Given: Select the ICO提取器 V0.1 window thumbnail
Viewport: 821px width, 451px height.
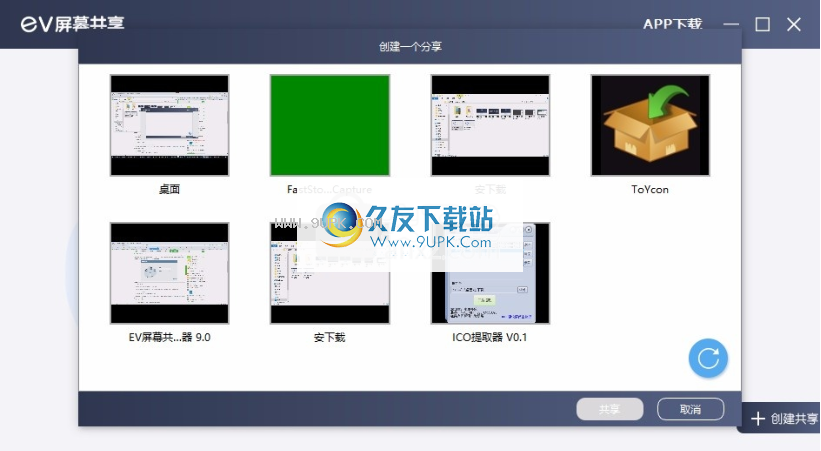Looking at the screenshot, I should (490, 273).
